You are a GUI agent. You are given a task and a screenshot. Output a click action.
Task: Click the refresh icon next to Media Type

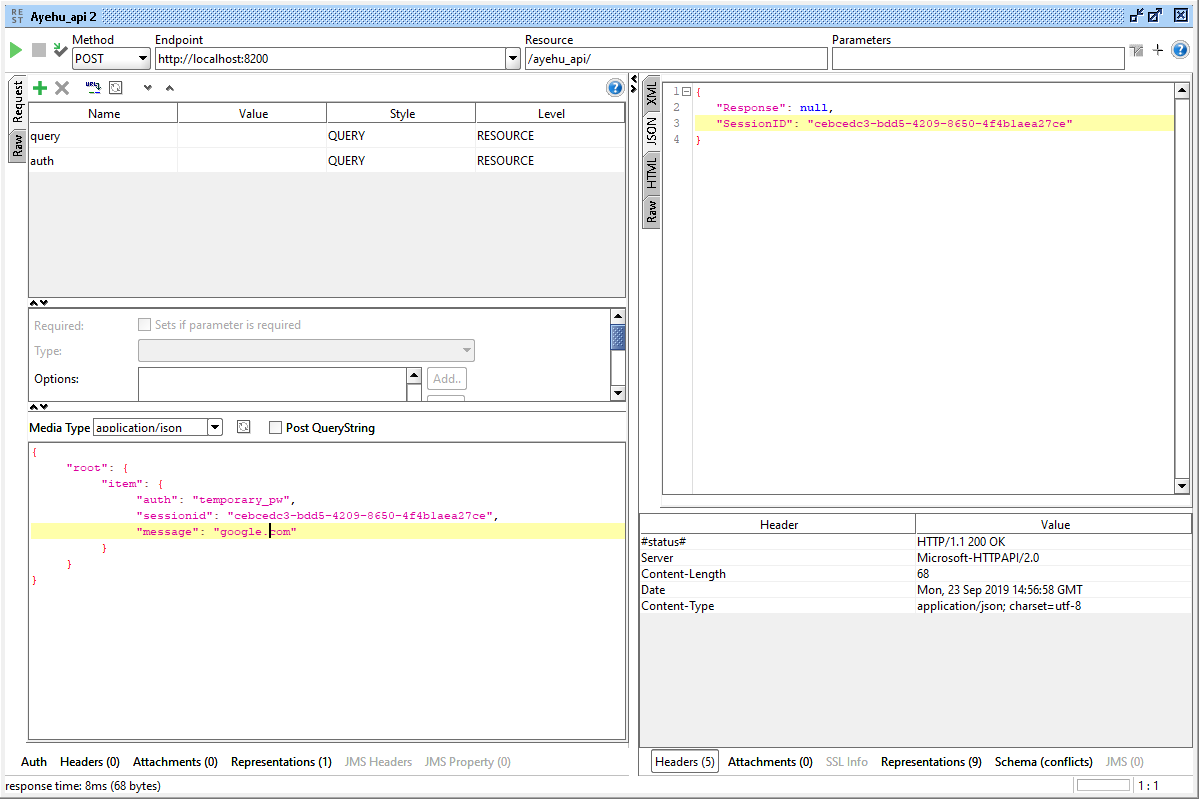243,427
